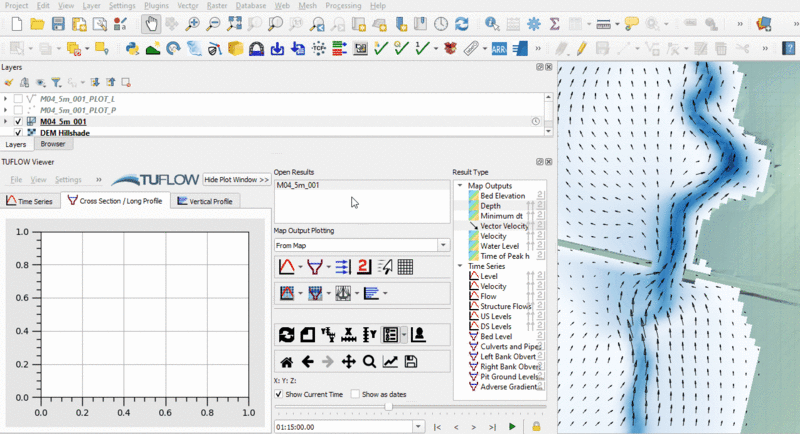Switch to the Time Series tab

tap(29, 201)
